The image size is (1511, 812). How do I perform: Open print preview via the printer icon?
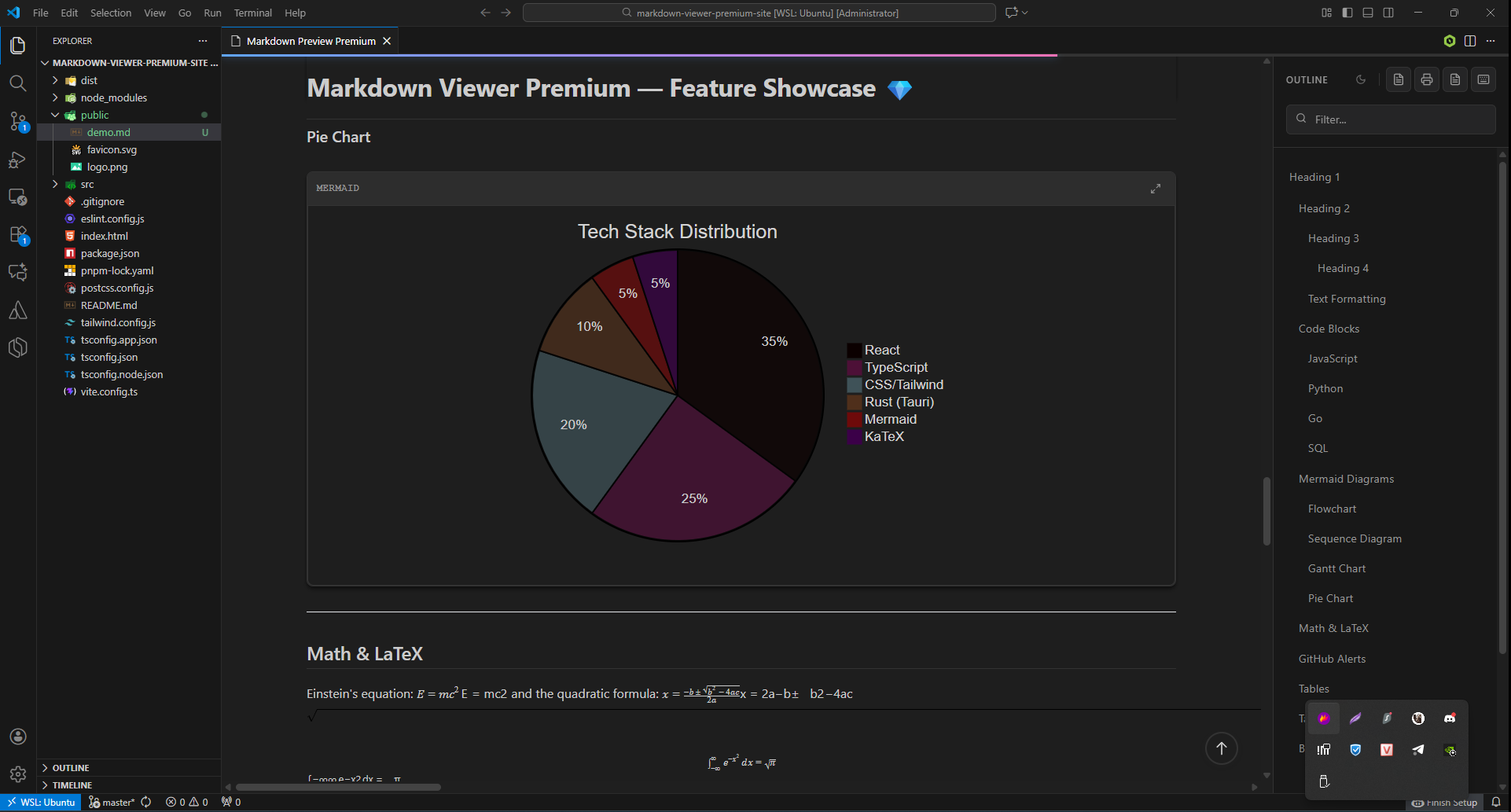(1426, 79)
